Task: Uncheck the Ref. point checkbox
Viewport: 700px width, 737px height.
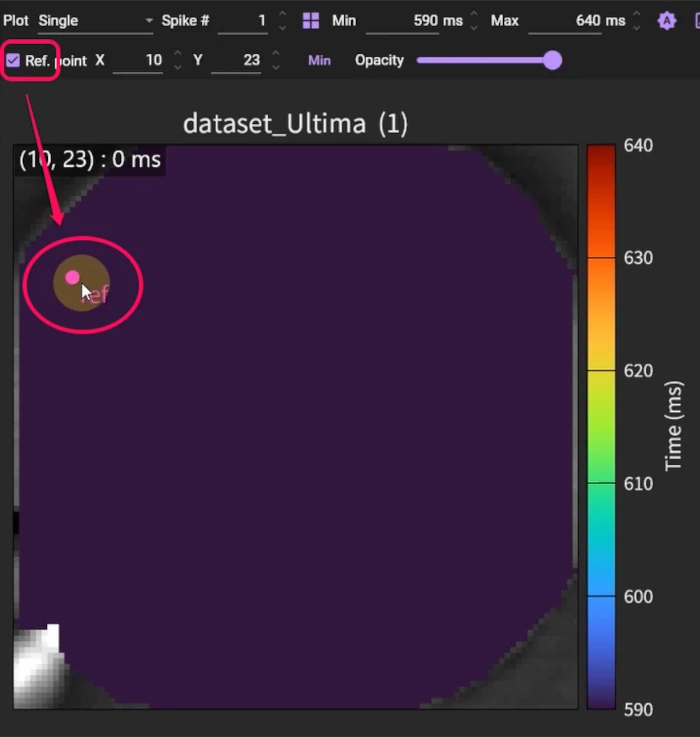Action: tap(13, 60)
